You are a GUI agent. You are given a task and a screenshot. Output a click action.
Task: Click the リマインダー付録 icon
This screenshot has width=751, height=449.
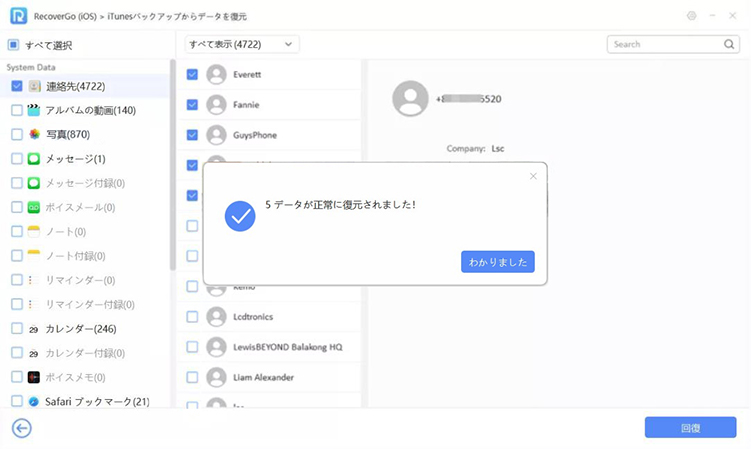(x=34, y=304)
